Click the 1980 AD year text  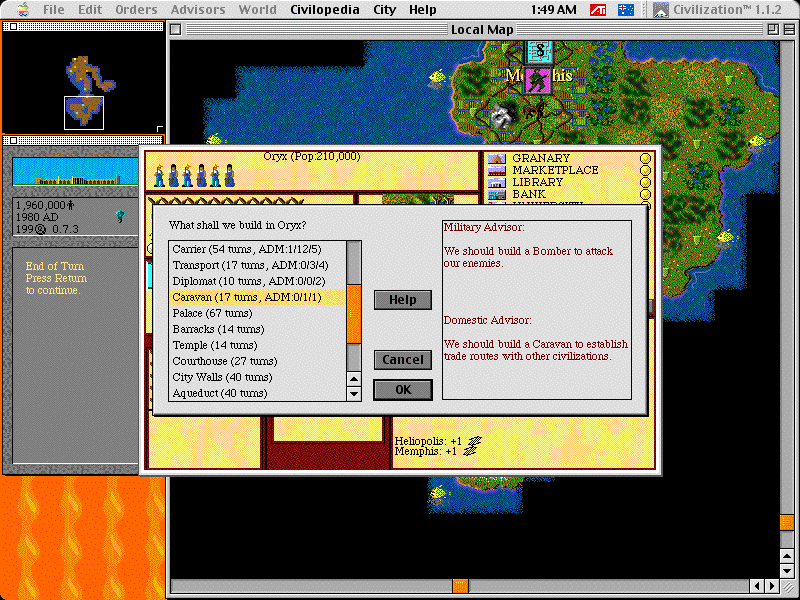[x=37, y=217]
